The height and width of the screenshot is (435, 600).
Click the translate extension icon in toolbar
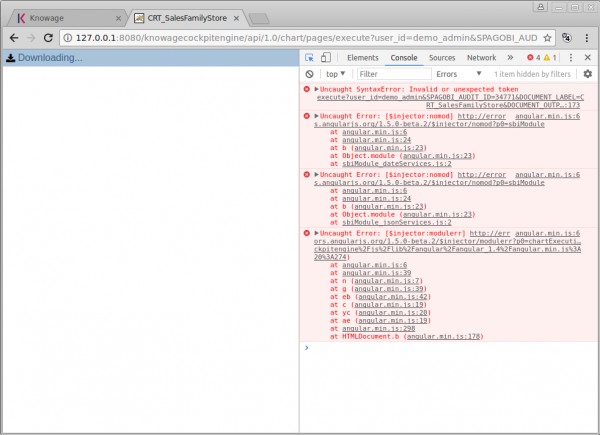(567, 38)
